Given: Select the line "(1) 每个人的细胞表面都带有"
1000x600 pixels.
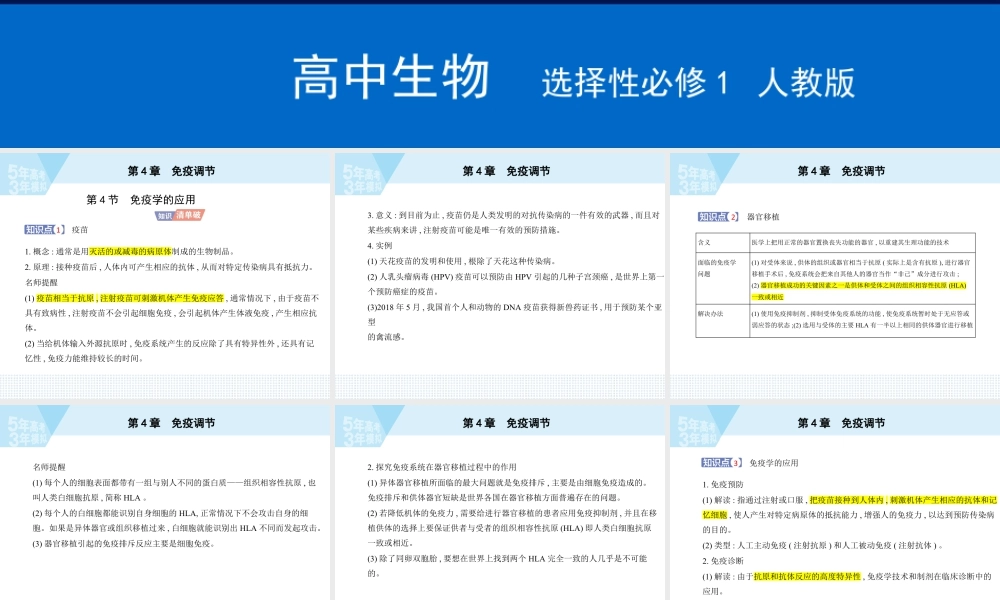Looking at the screenshot, I should click(174, 483).
